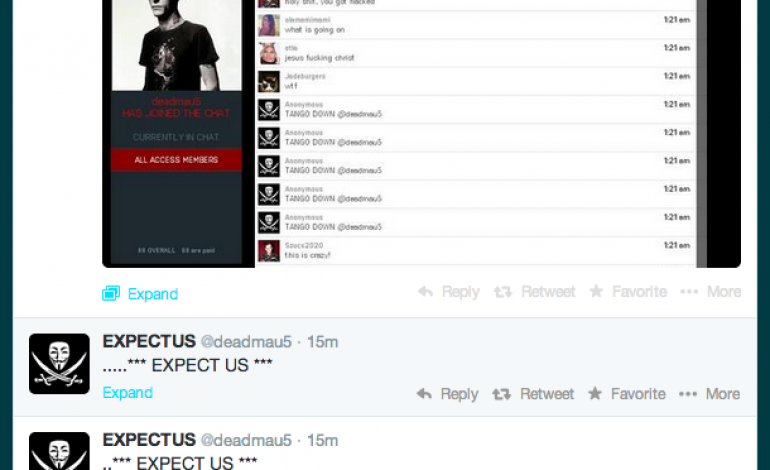Click Reply arrow on first EXPECT US tweet
This screenshot has width=770, height=470.
click(x=424, y=394)
